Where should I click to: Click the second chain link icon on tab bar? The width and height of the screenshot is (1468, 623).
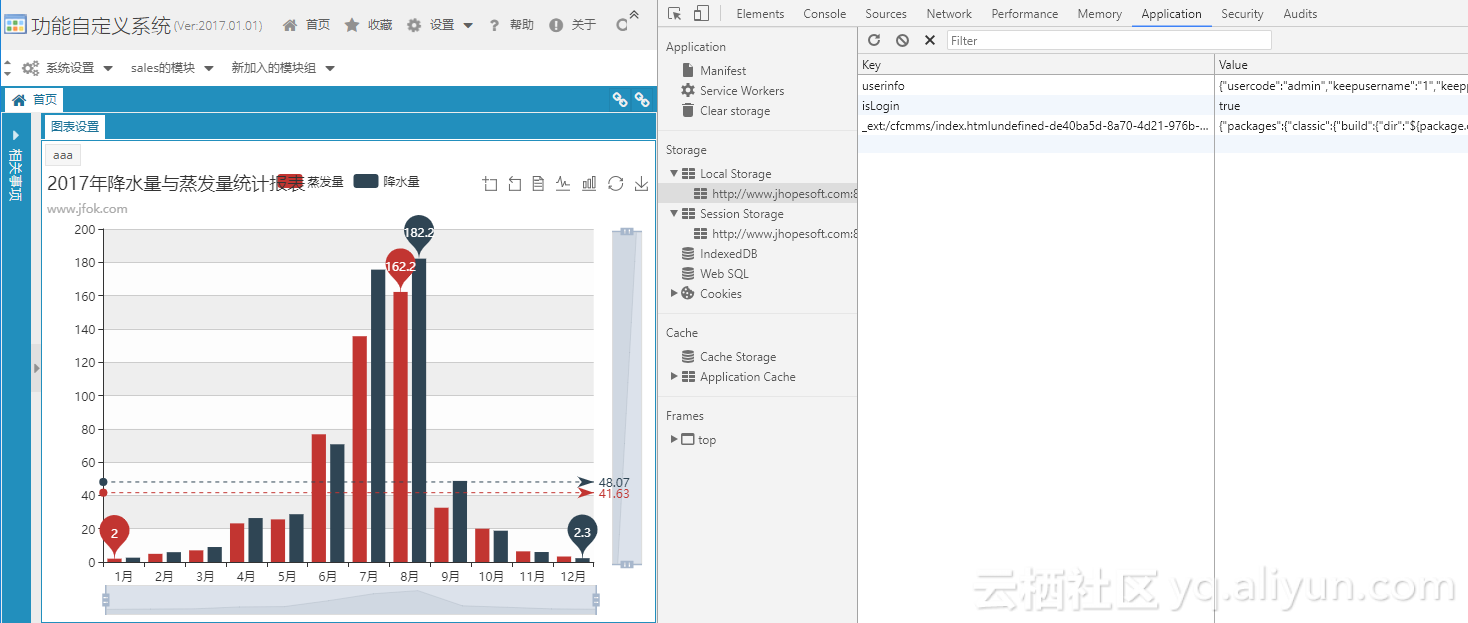642,99
